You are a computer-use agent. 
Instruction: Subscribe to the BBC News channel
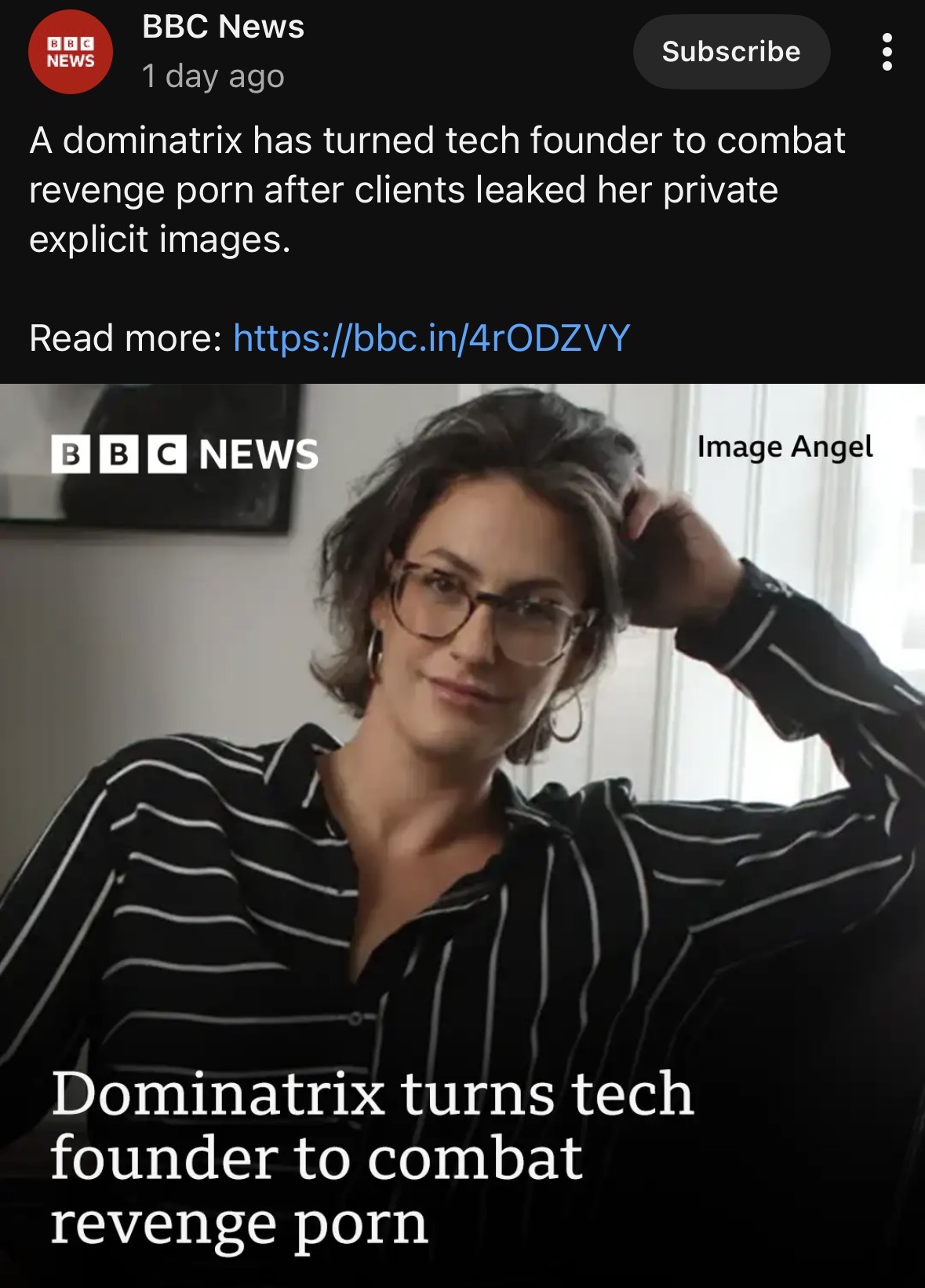[731, 52]
